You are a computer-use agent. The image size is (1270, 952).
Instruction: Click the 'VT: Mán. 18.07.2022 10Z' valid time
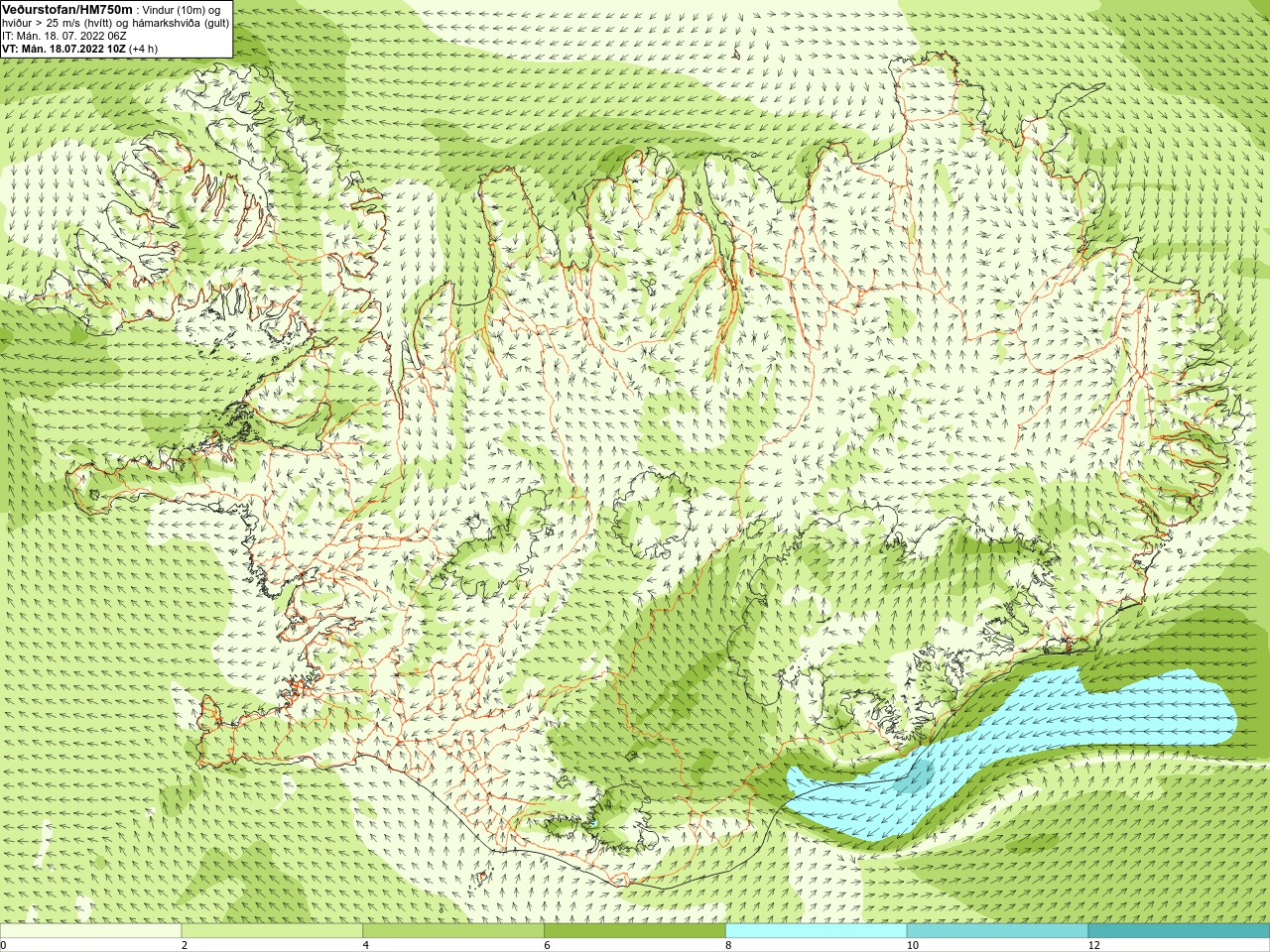(x=64, y=49)
